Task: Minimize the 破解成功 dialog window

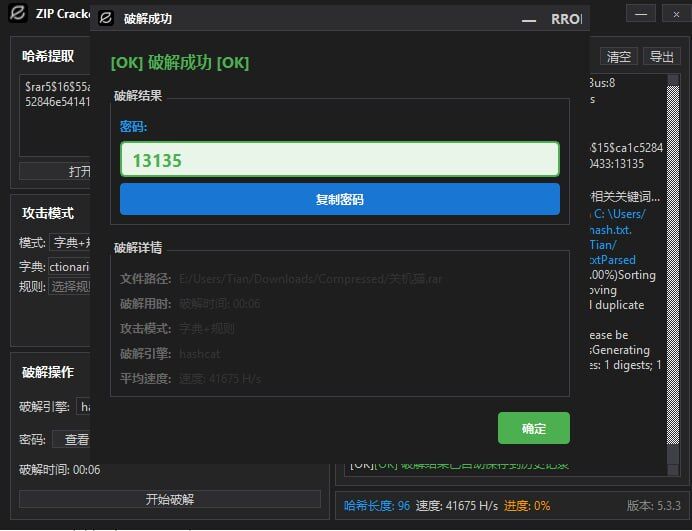Action: [528, 19]
